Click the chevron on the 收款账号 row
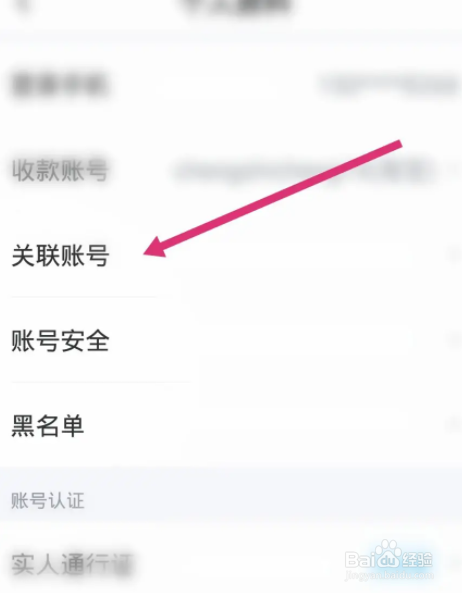Image resolution: width=462 pixels, height=593 pixels. [x=454, y=170]
